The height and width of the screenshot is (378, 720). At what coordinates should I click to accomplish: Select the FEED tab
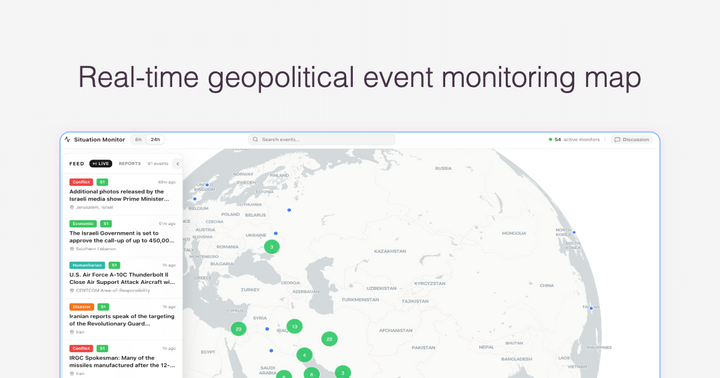click(77, 164)
